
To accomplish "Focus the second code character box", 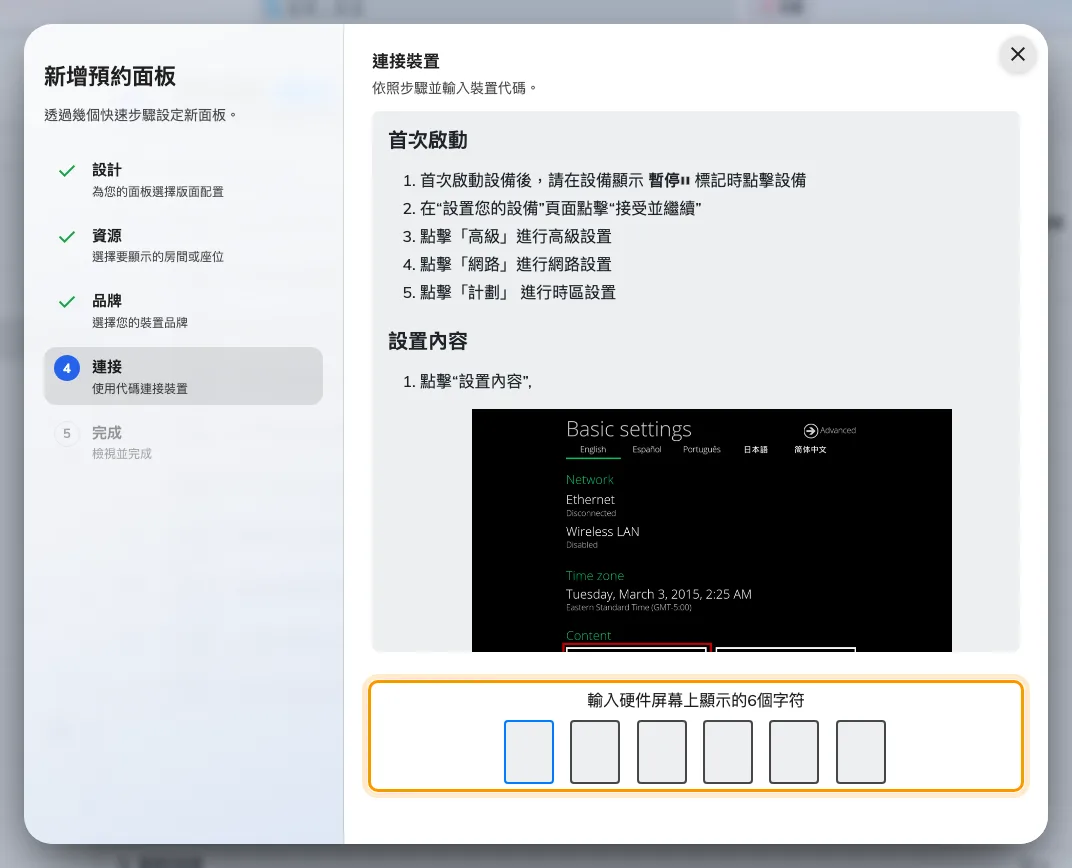I will 595,751.
